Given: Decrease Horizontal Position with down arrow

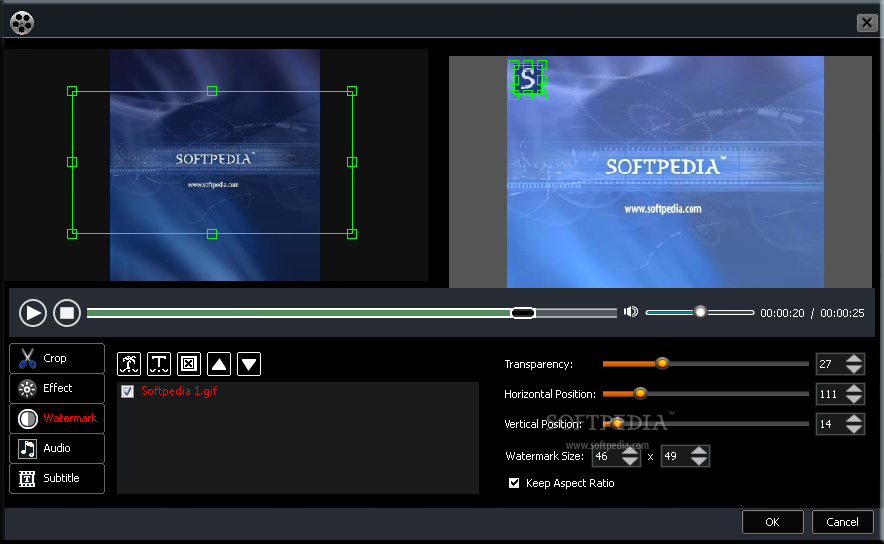Looking at the screenshot, I should pyautogui.click(x=854, y=399).
